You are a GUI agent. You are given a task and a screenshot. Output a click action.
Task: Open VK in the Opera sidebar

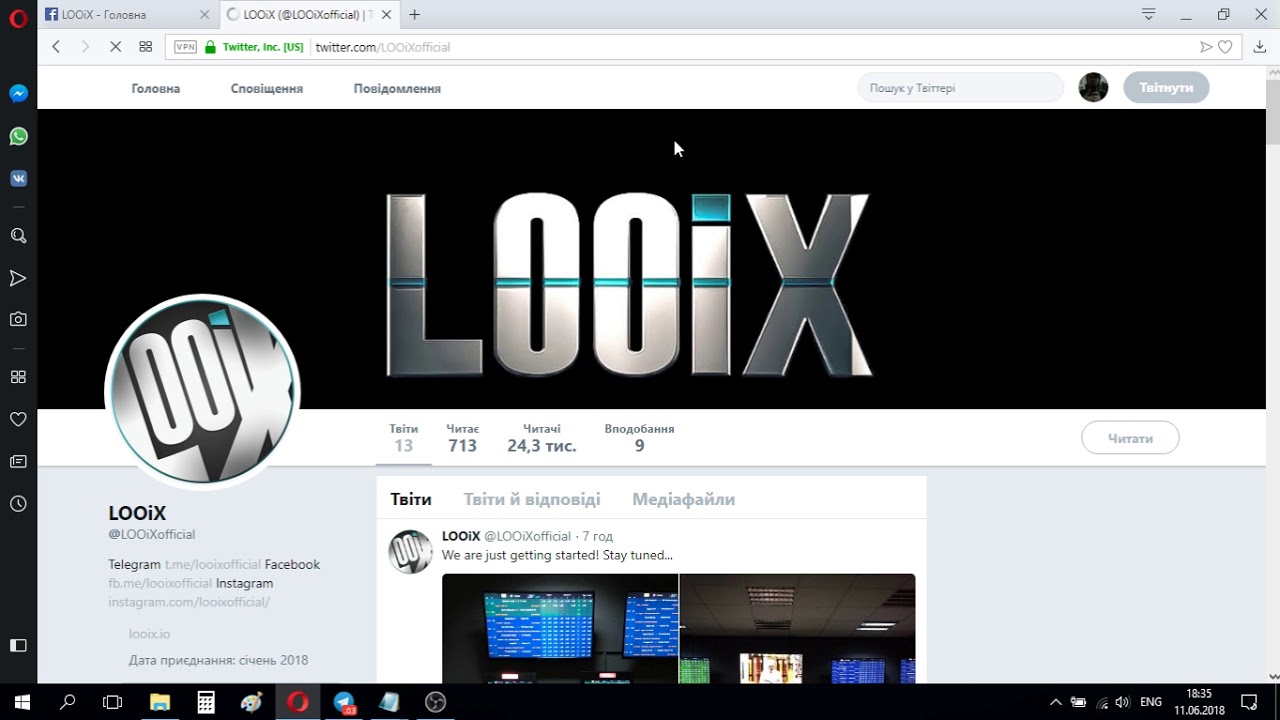point(18,178)
